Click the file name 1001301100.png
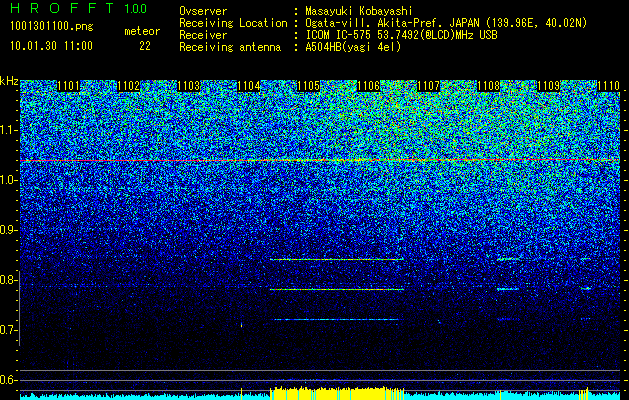629x400 pixels. (52, 27)
